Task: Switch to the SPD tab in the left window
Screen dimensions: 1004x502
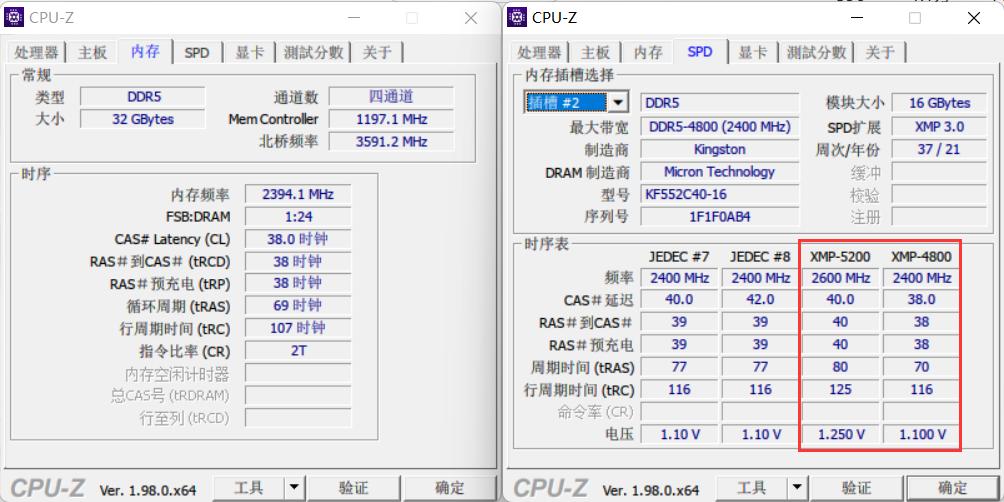Action: [197, 53]
